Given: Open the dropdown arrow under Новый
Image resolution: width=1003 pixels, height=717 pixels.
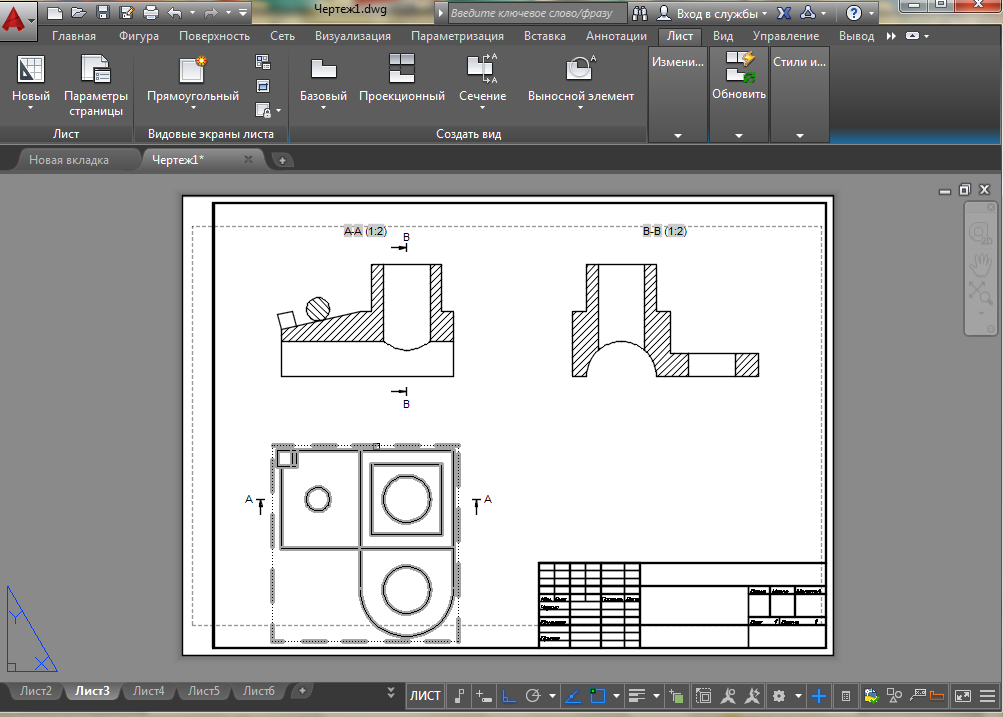Looking at the screenshot, I should coord(30,108).
